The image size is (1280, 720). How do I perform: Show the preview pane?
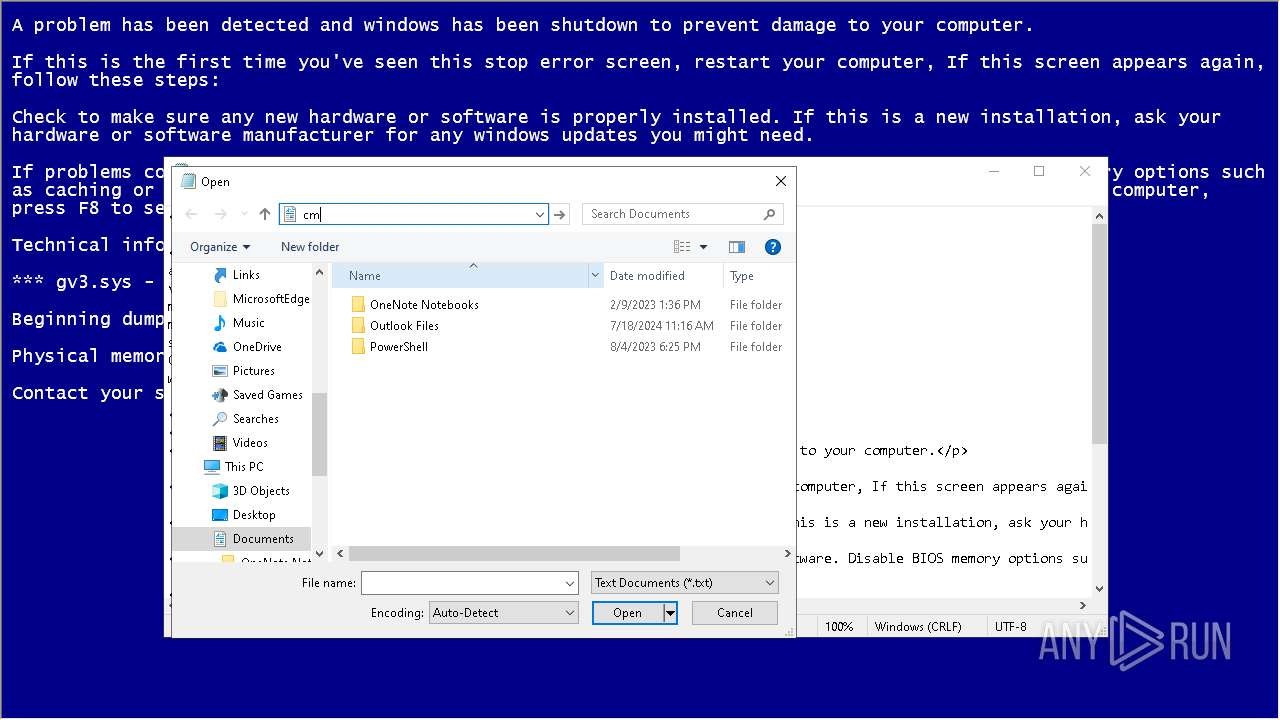coord(737,247)
